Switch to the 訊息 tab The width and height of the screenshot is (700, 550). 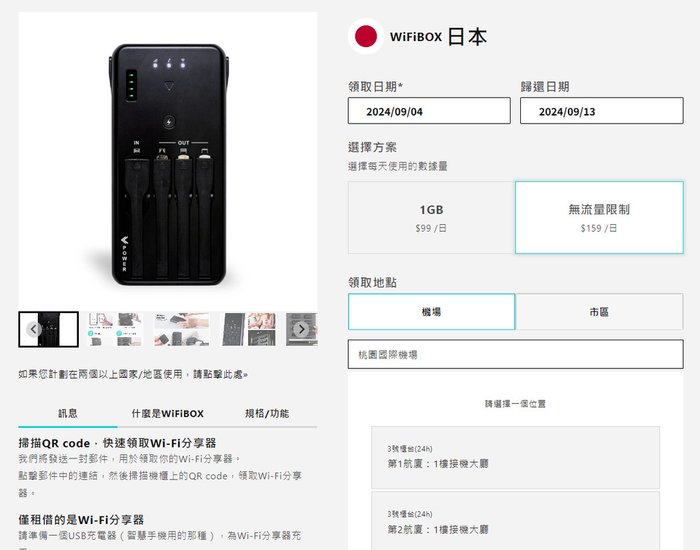68,413
